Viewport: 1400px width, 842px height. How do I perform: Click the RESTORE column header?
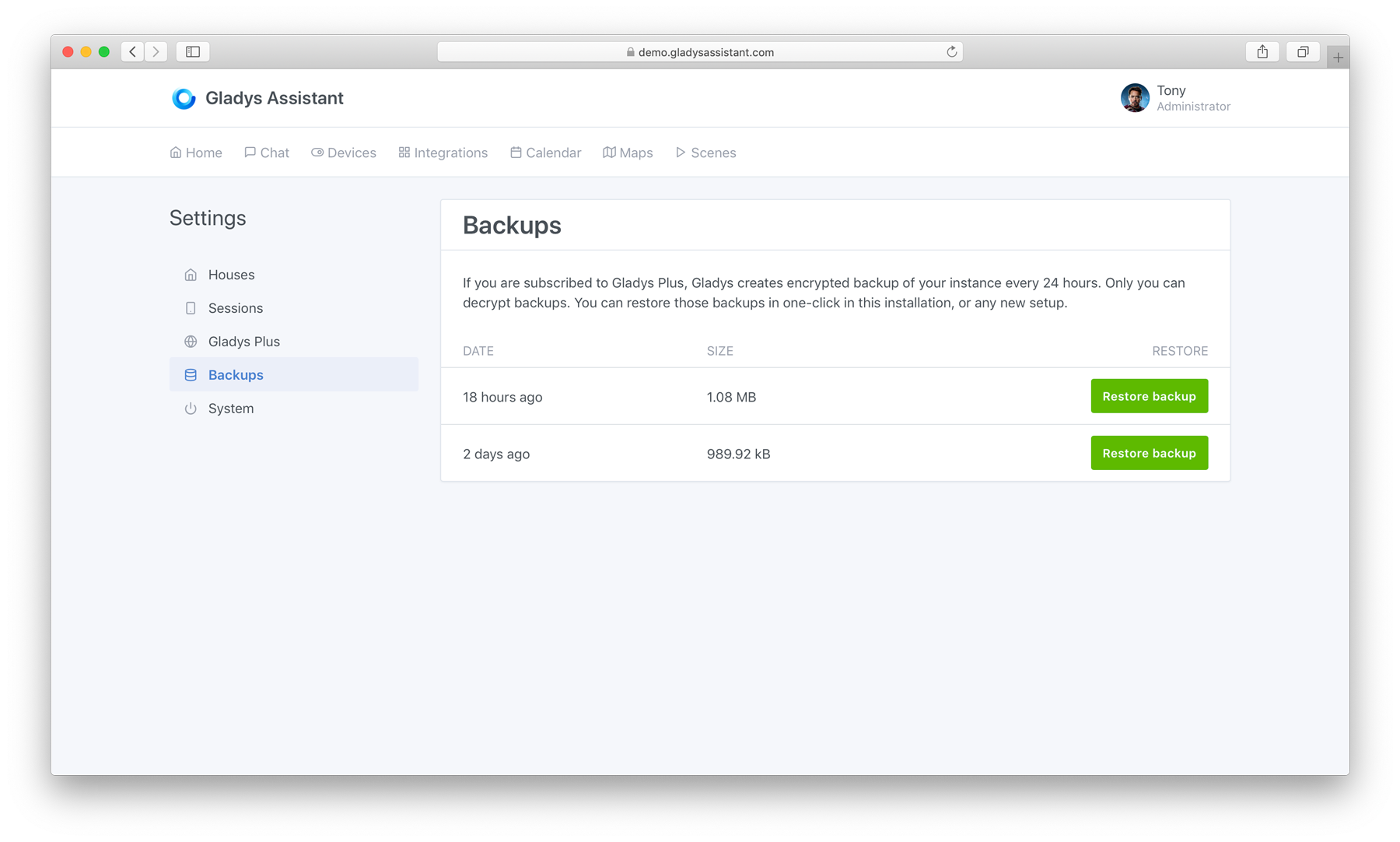click(x=1180, y=351)
